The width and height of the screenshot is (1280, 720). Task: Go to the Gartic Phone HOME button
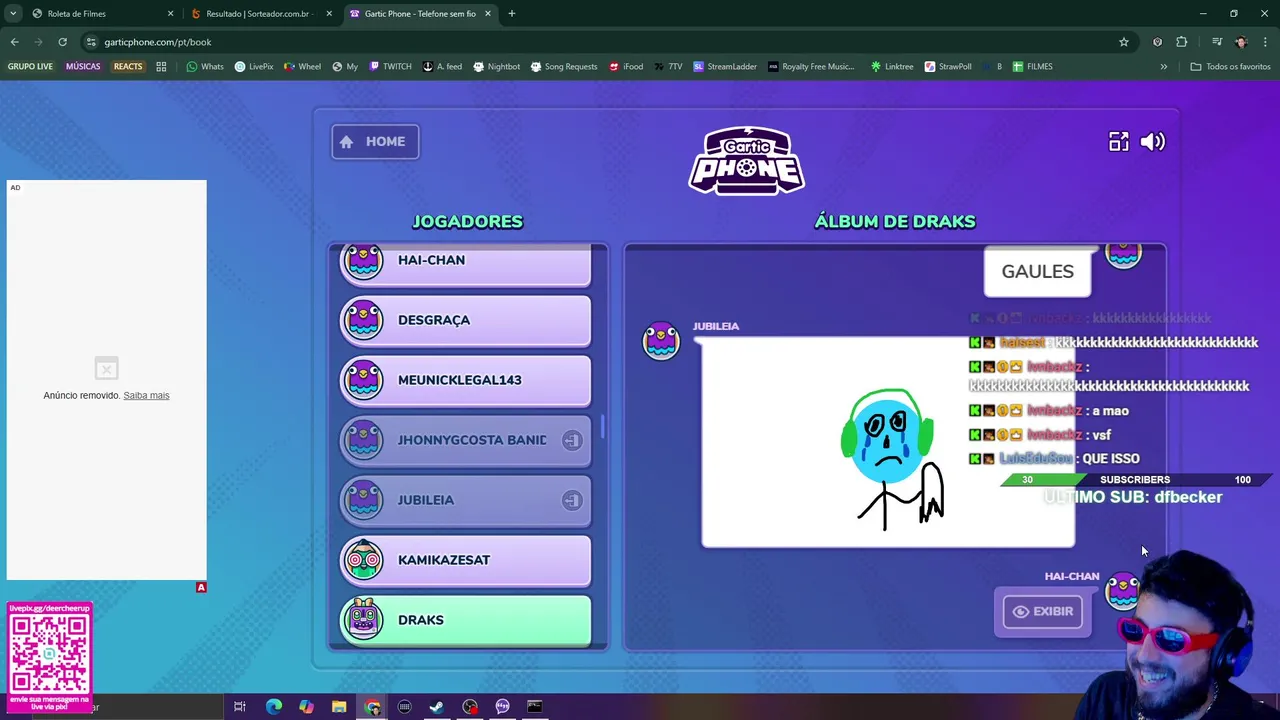[375, 141]
